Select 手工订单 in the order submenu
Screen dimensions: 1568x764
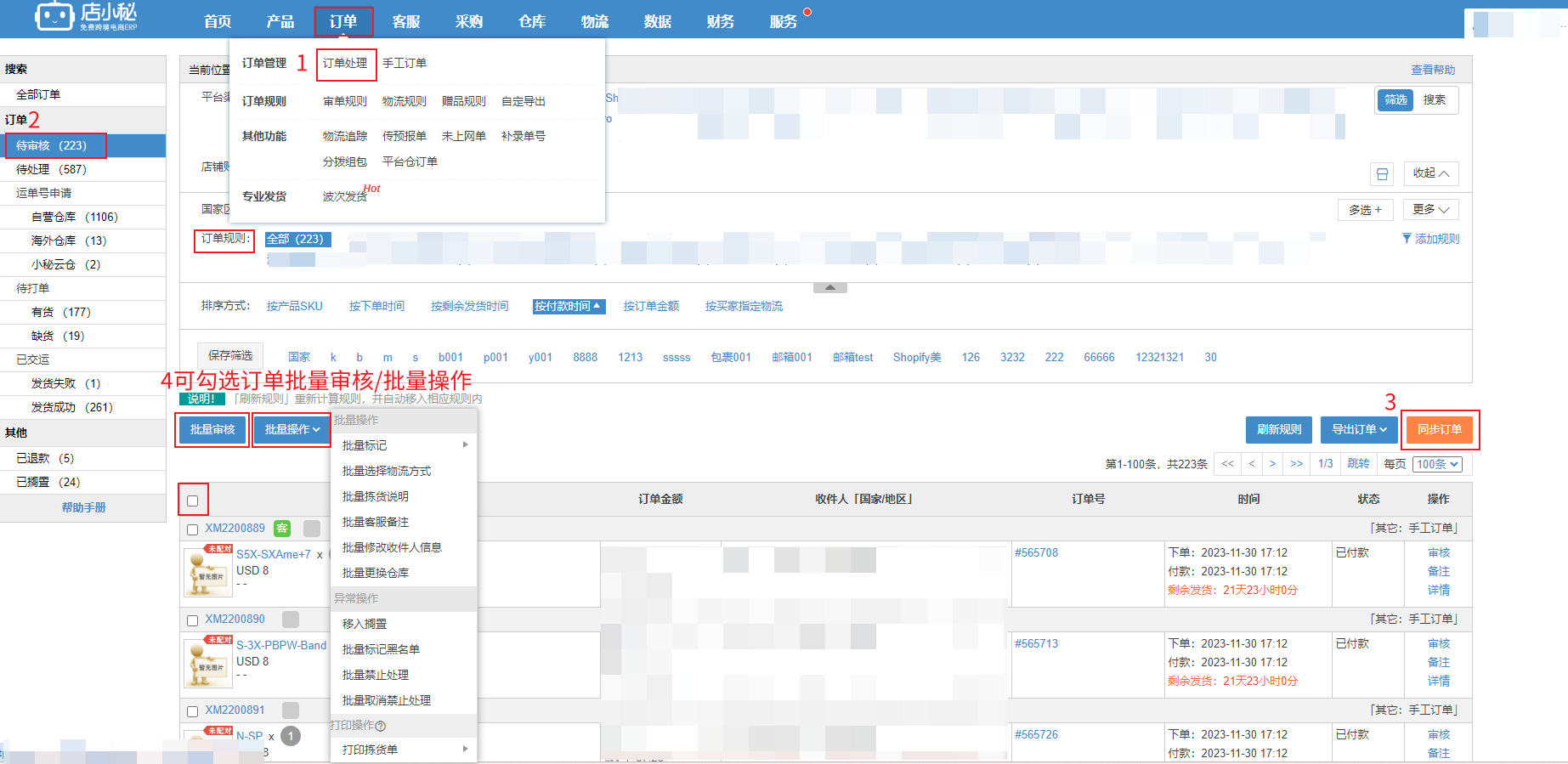click(x=405, y=64)
